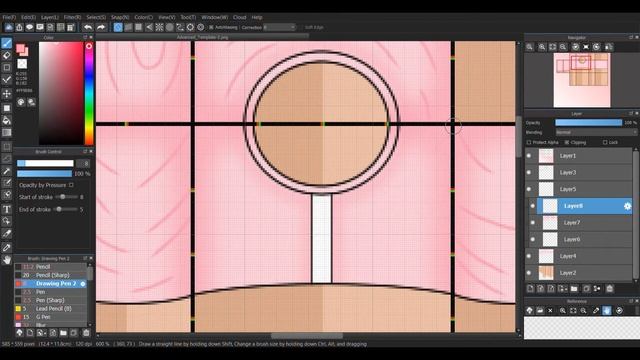Enable the layer Lock checkbox
640x360 pixels.
click(x=605, y=142)
